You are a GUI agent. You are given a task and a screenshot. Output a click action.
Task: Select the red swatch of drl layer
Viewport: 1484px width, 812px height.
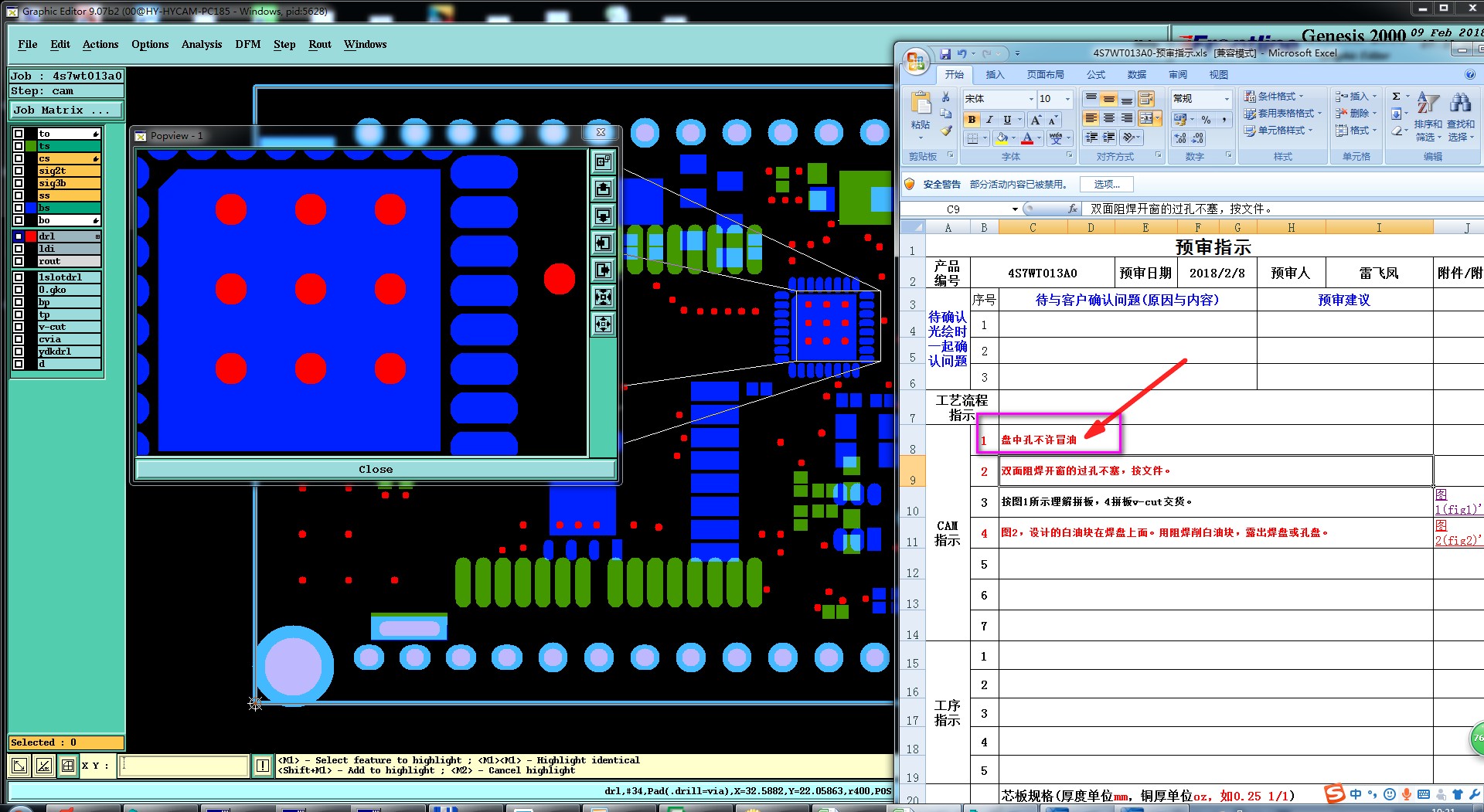pos(31,236)
